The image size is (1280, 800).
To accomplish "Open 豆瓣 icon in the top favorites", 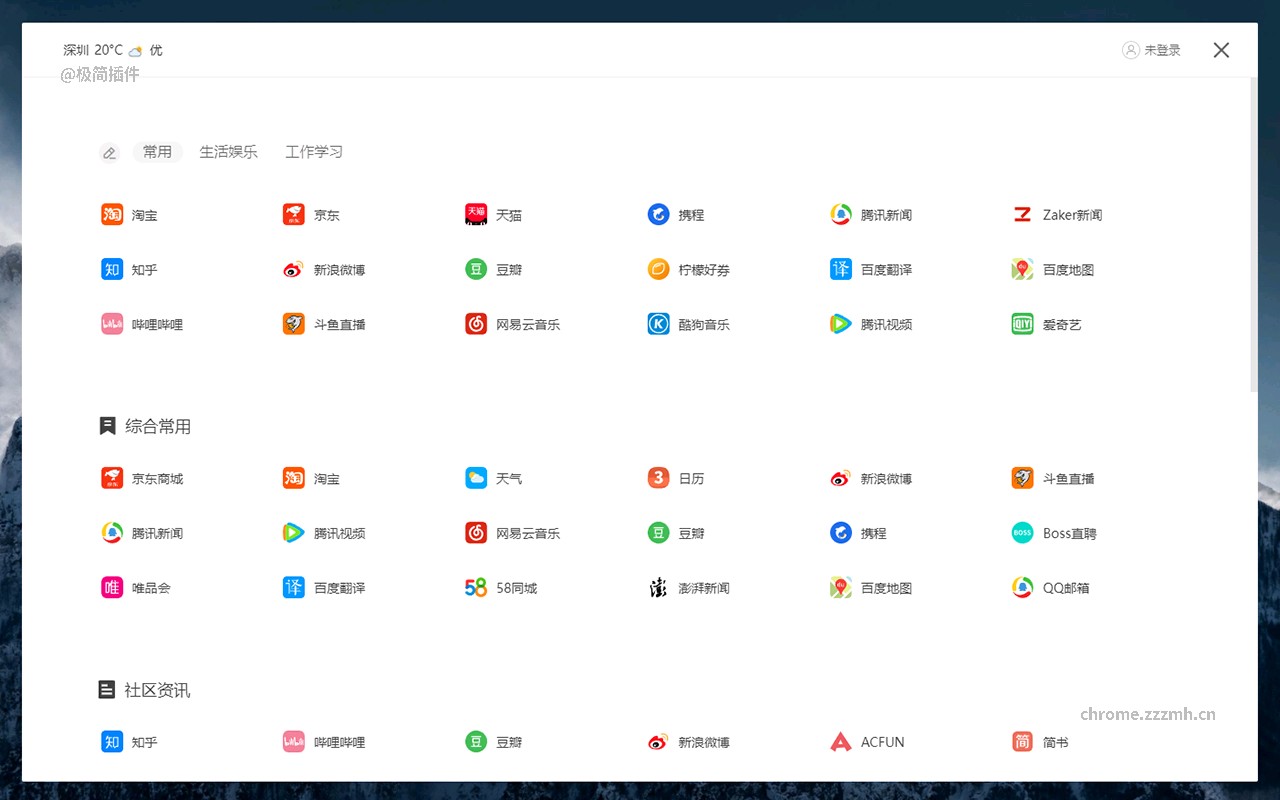I will tap(476, 269).
